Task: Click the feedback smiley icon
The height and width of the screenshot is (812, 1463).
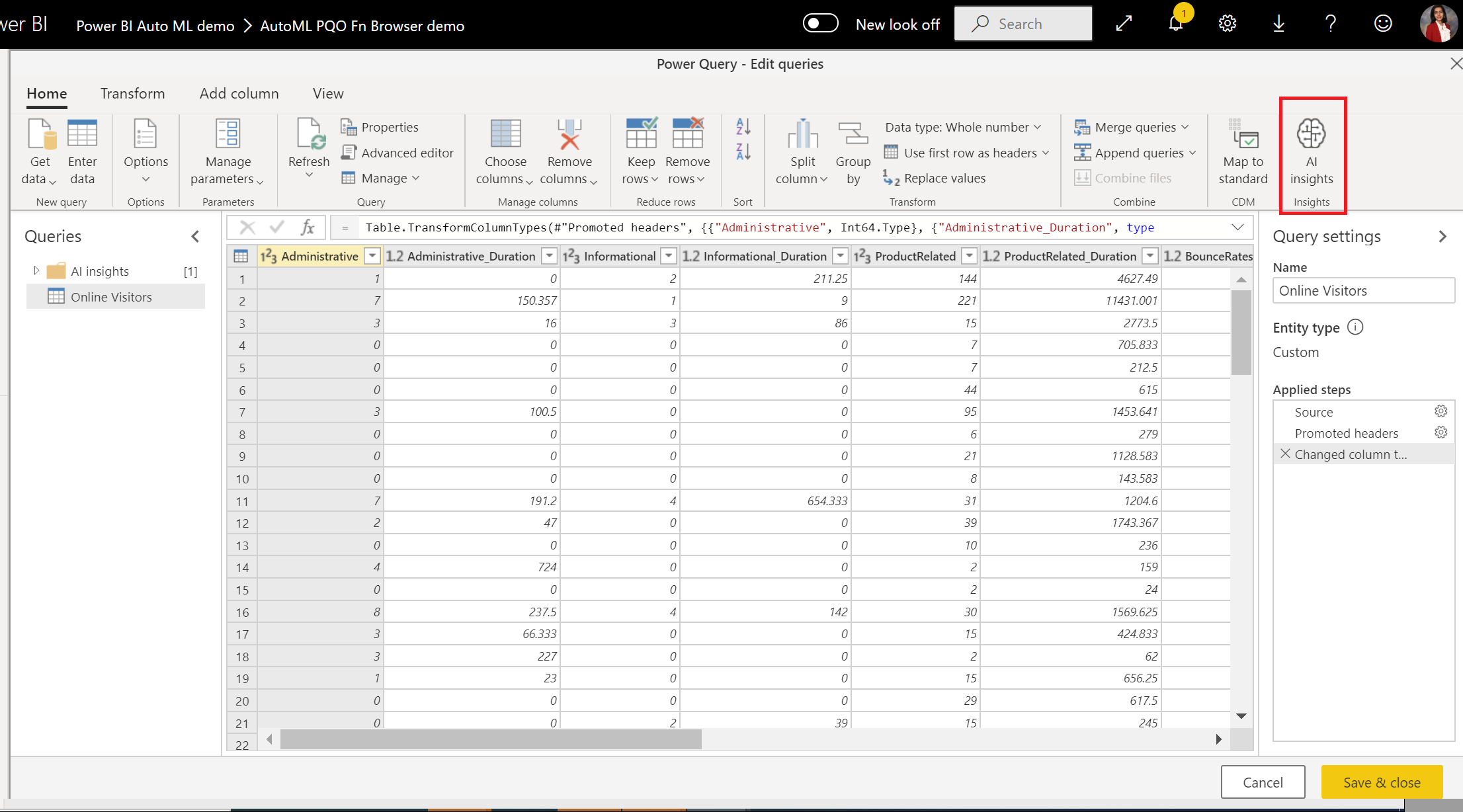Action: [1383, 24]
